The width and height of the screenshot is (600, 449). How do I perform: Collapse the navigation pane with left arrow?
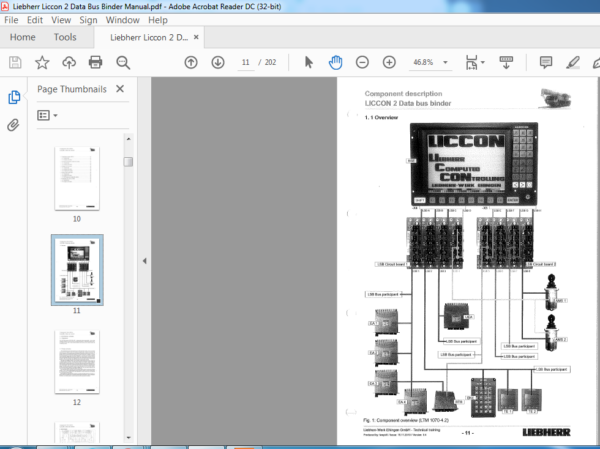click(x=145, y=261)
